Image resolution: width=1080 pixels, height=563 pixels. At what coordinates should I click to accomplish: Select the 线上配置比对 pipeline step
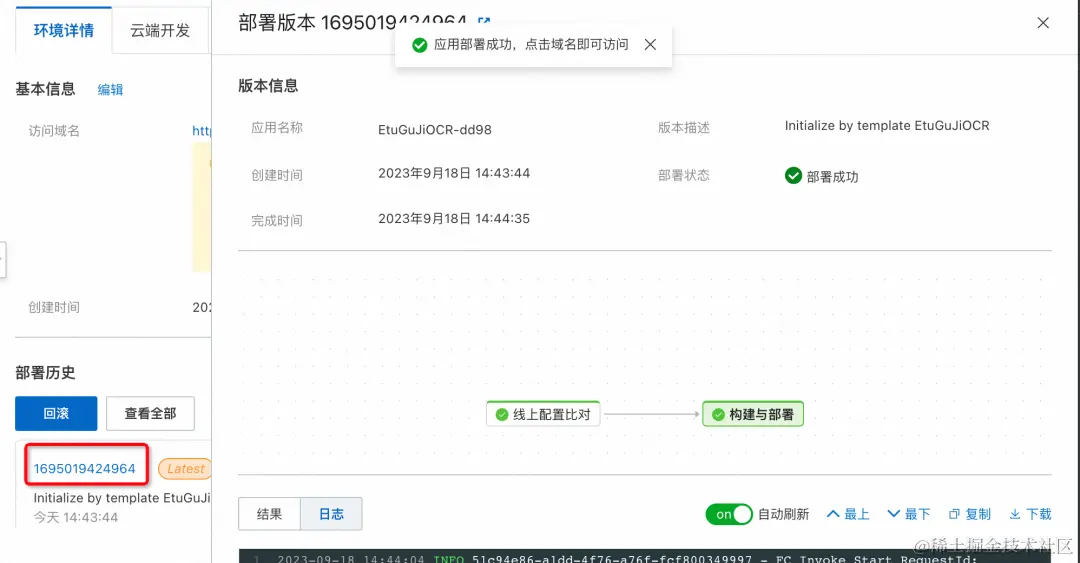[543, 414]
